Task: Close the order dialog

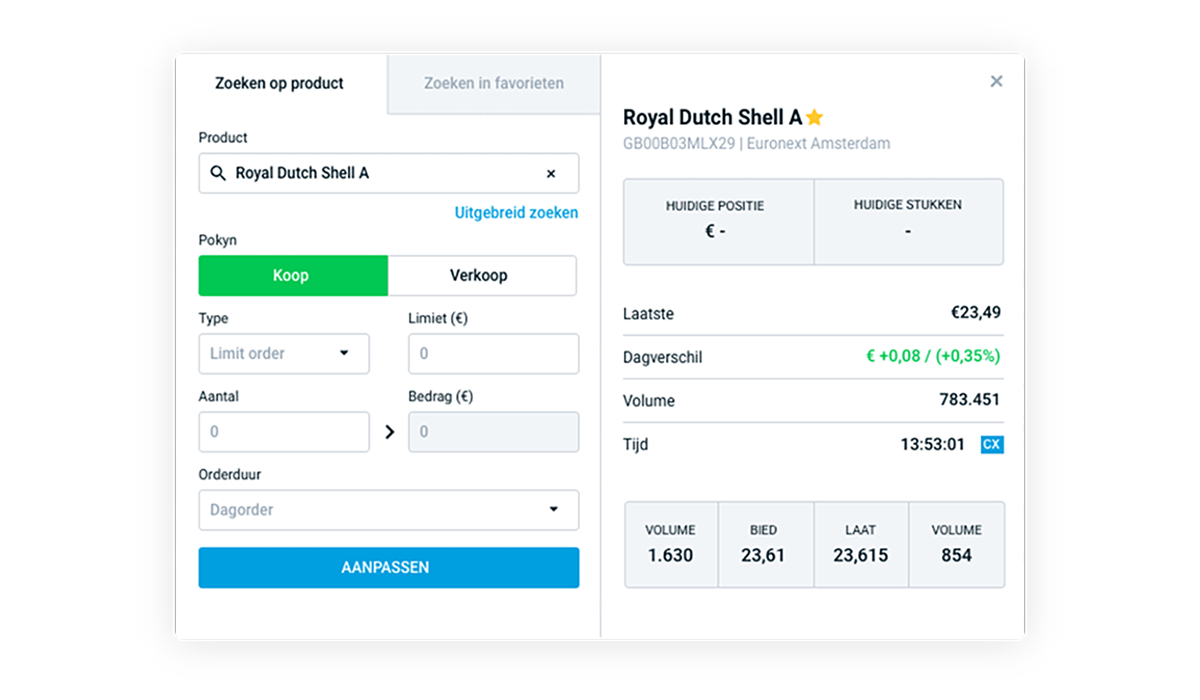Action: (x=996, y=82)
